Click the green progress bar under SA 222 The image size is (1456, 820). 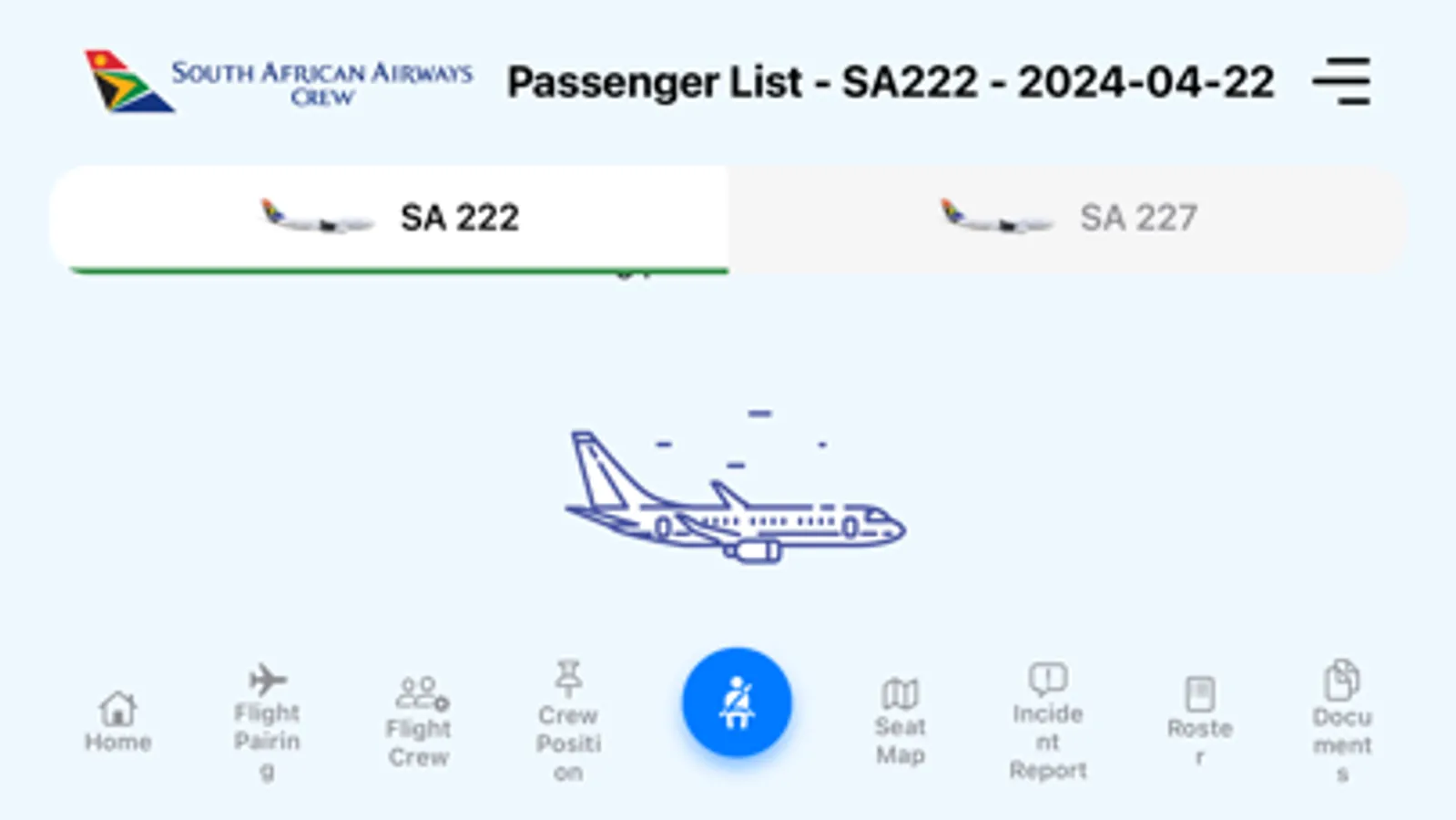point(395,268)
